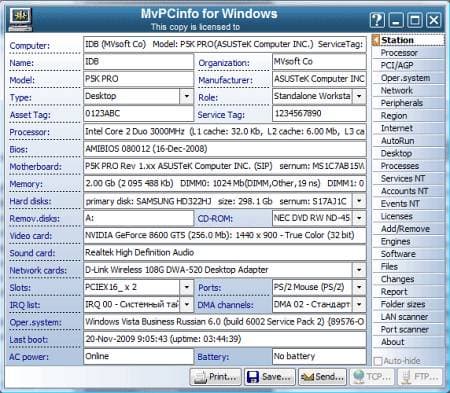
Task: Open the PCI/AGP section
Action: click(x=409, y=65)
